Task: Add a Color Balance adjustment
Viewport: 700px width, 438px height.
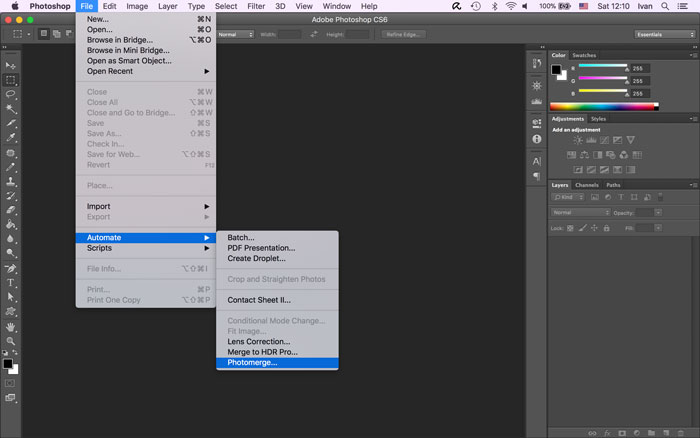Action: (584, 155)
